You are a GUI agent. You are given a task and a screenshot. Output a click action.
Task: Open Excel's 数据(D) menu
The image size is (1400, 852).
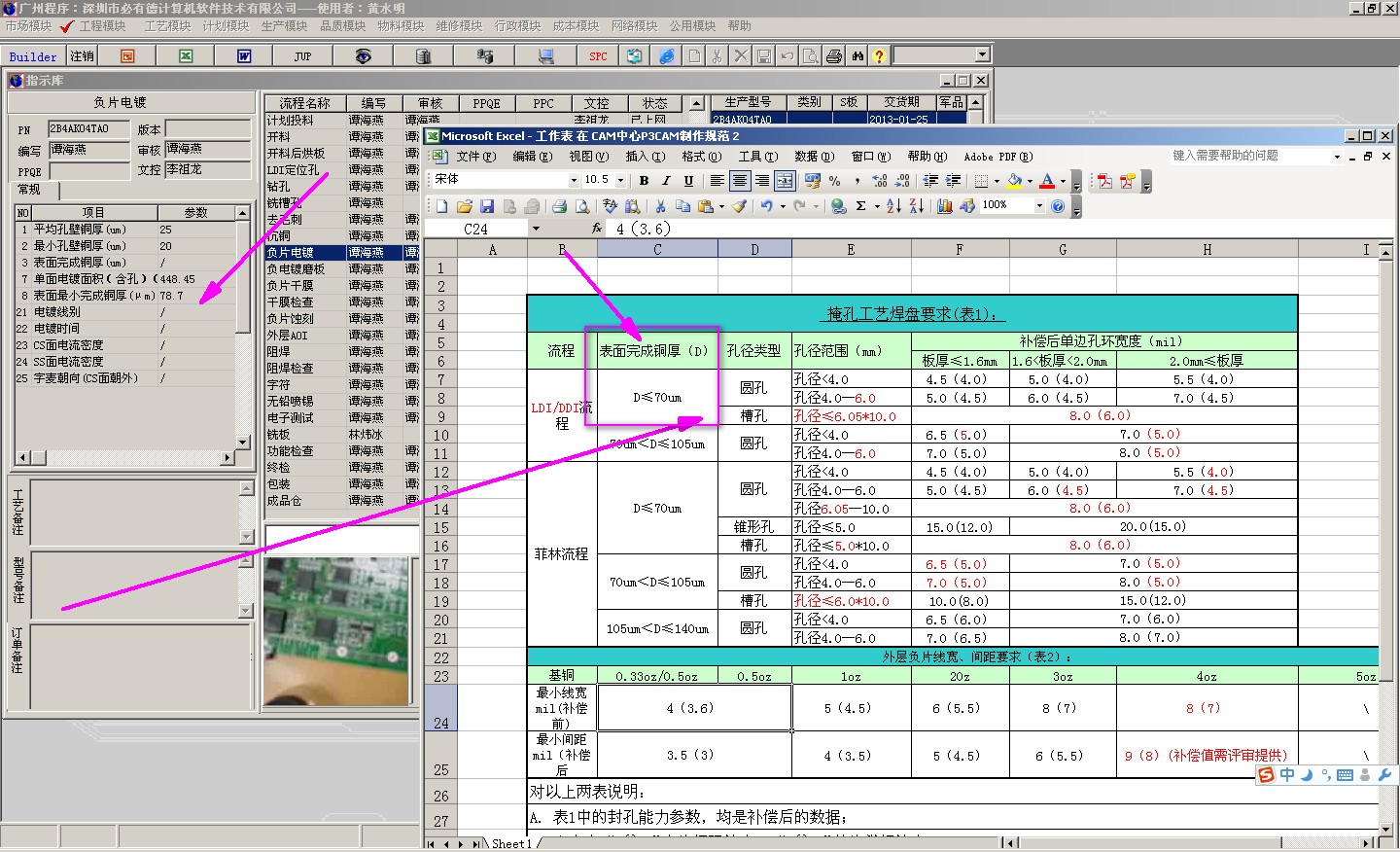814,157
